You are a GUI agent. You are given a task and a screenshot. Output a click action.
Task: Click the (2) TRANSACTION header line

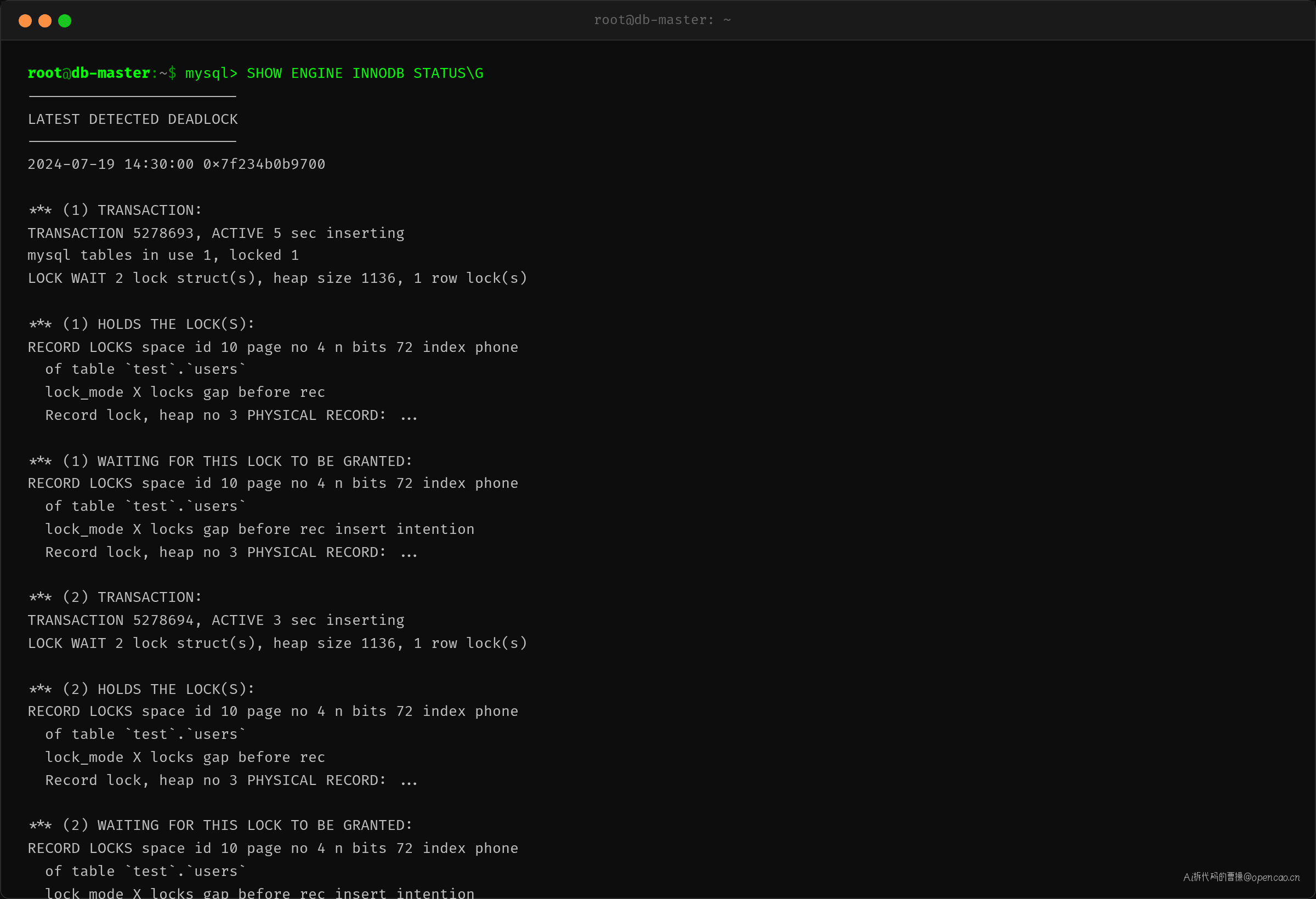coord(115,598)
